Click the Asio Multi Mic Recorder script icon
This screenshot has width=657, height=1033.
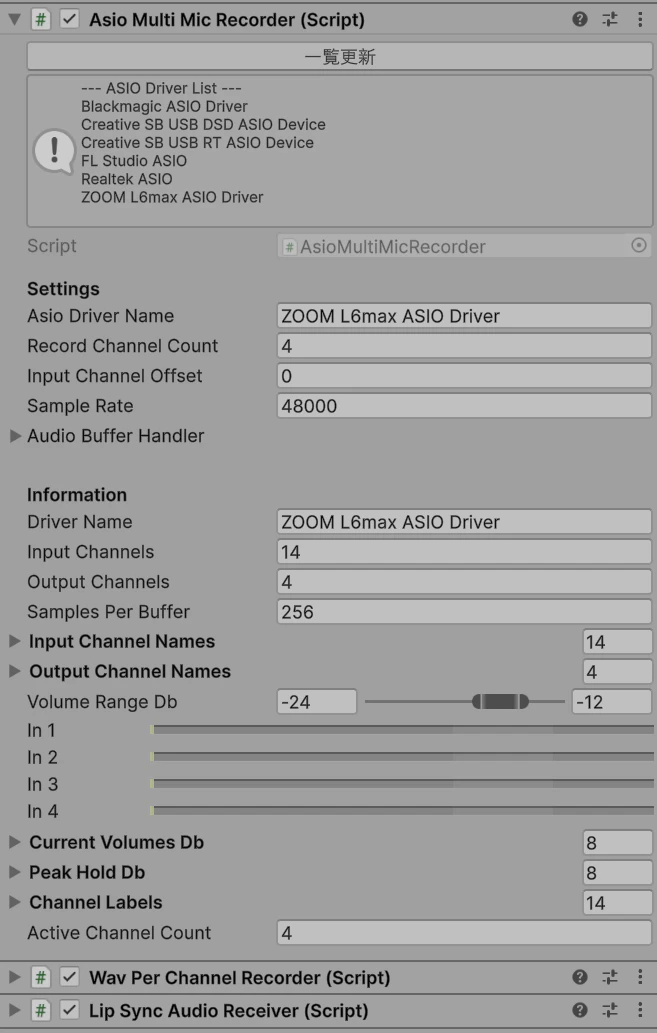(41, 19)
